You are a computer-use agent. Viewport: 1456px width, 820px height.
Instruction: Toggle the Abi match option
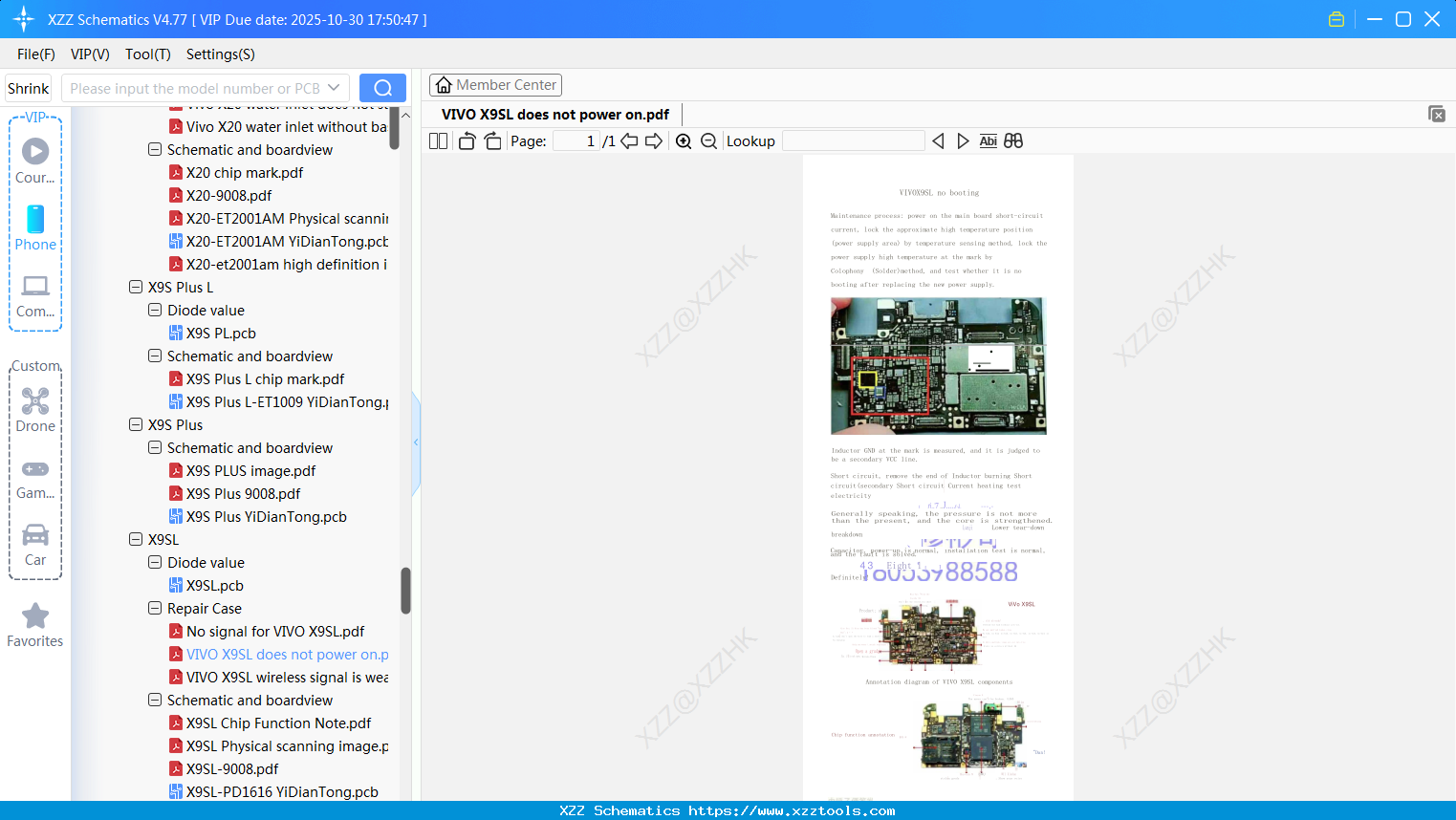(x=989, y=140)
